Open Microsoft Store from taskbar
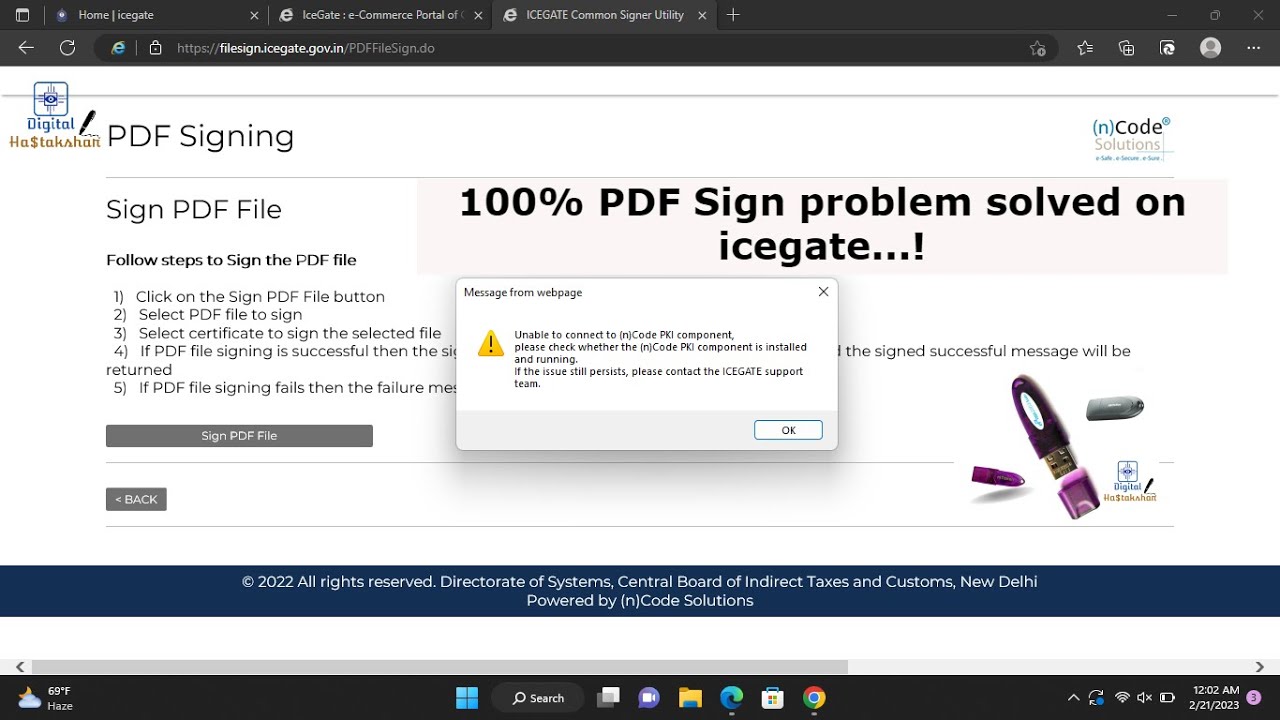 [772, 698]
